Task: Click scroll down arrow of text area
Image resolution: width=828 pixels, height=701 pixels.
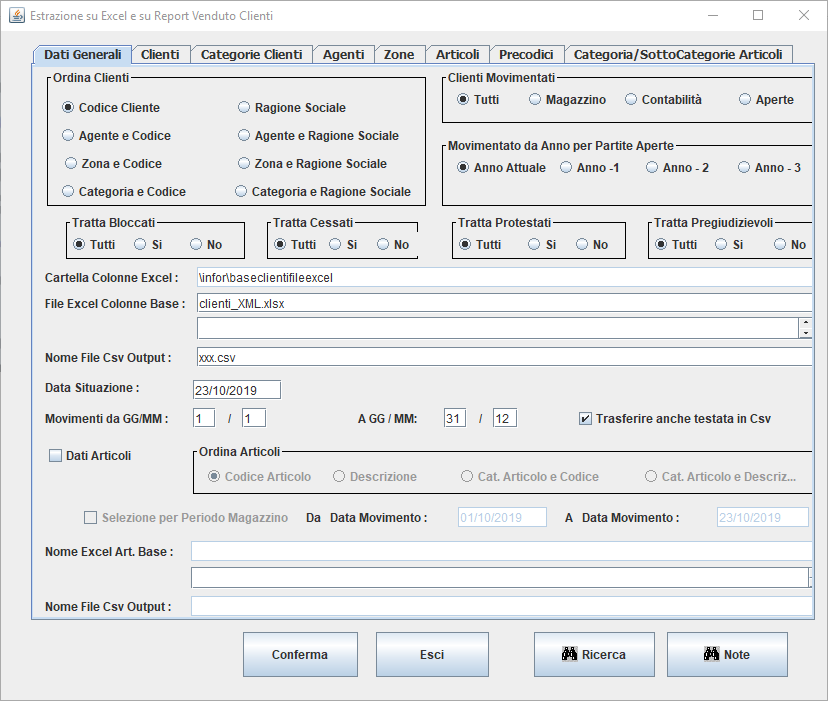Action: (805, 333)
